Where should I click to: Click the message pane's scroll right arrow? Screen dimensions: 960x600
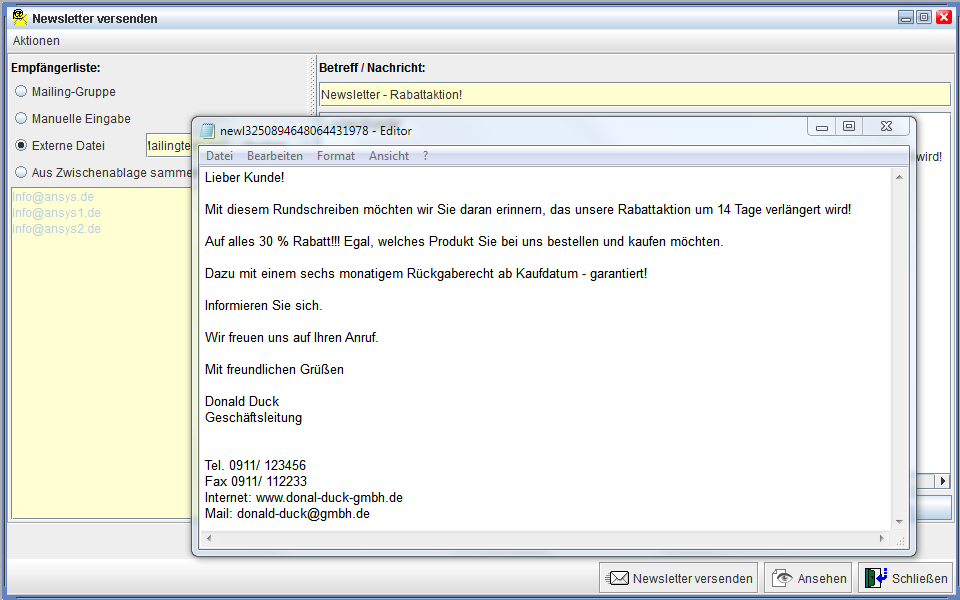pyautogui.click(x=944, y=482)
